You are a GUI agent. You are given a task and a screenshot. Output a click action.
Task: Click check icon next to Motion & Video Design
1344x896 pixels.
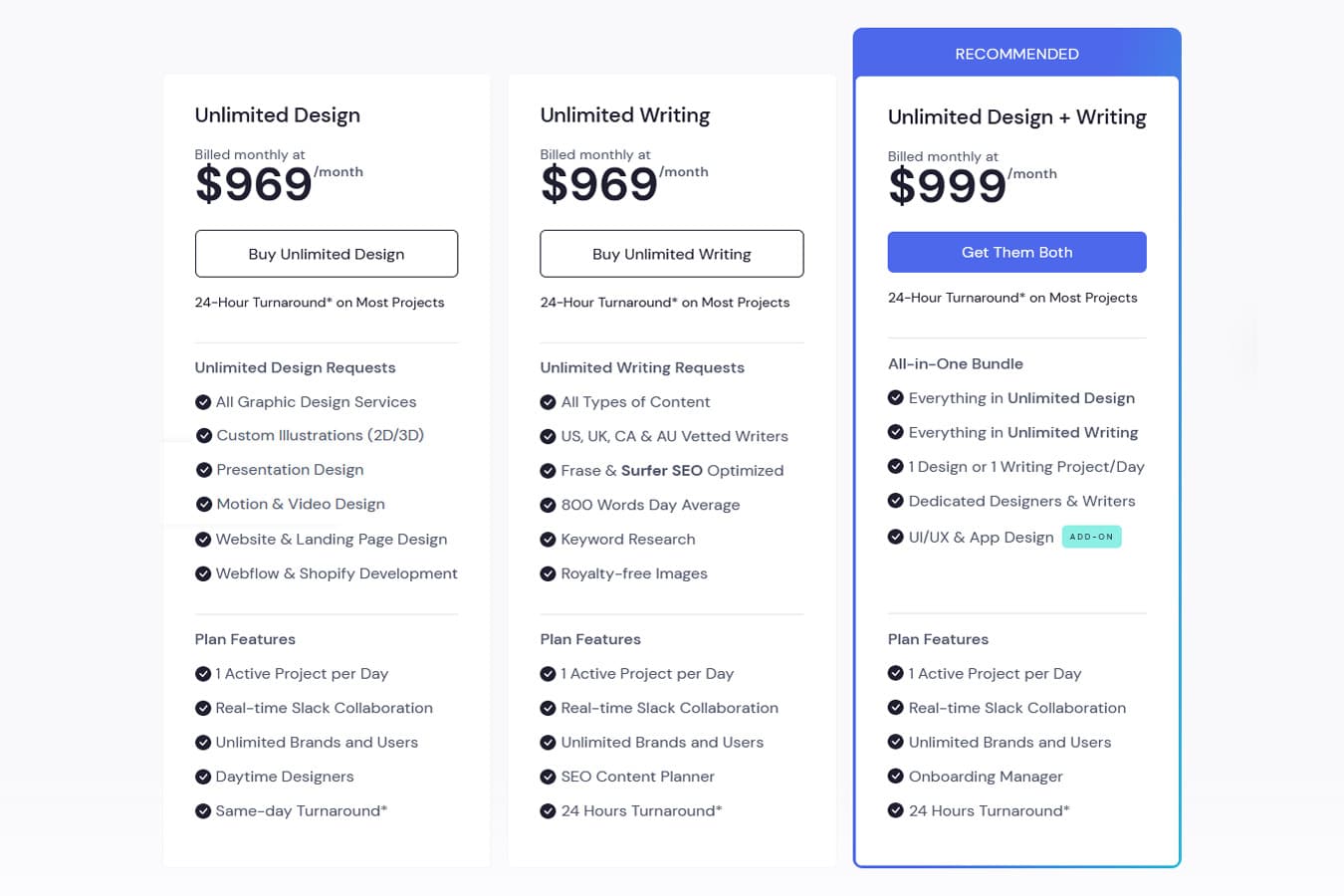204,505
